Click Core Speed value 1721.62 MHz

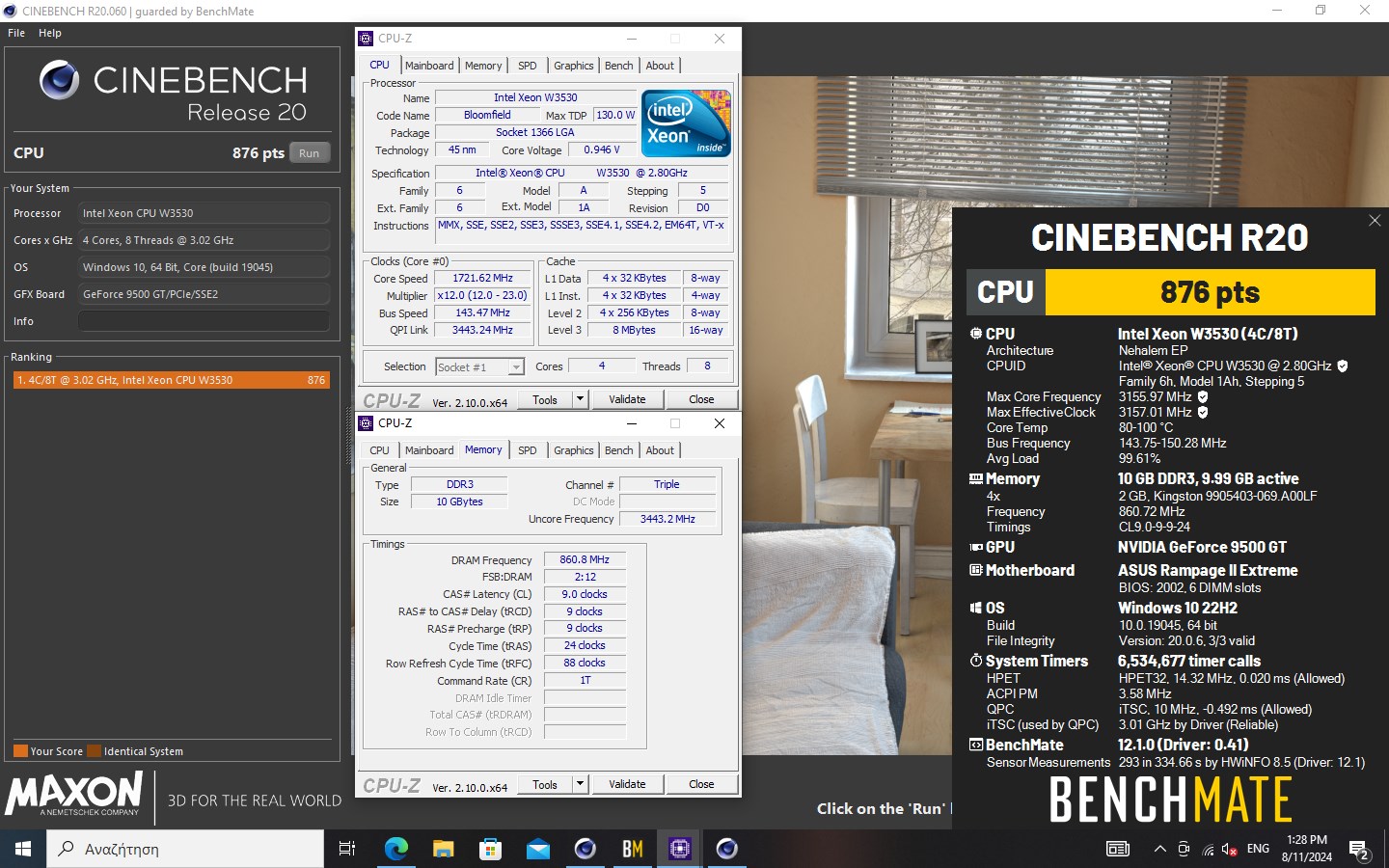[482, 278]
